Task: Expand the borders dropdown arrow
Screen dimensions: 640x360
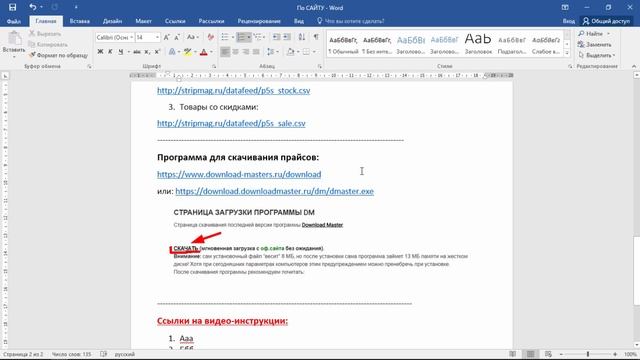Action: 314,52
